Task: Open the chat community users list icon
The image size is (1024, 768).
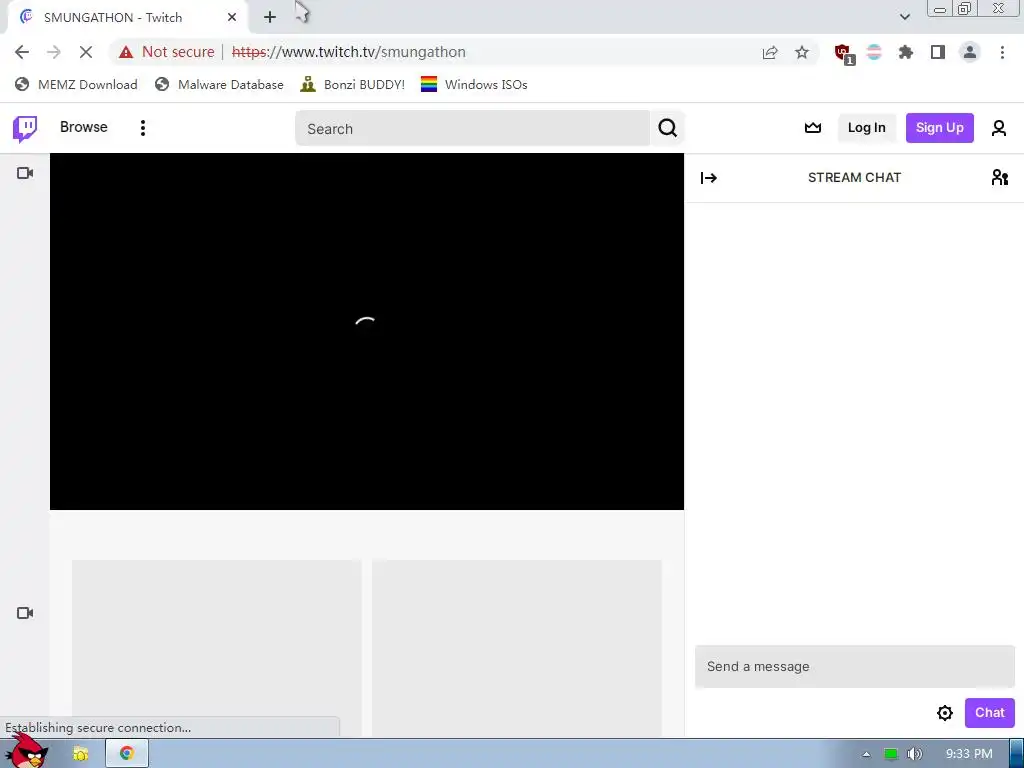Action: point(999,178)
